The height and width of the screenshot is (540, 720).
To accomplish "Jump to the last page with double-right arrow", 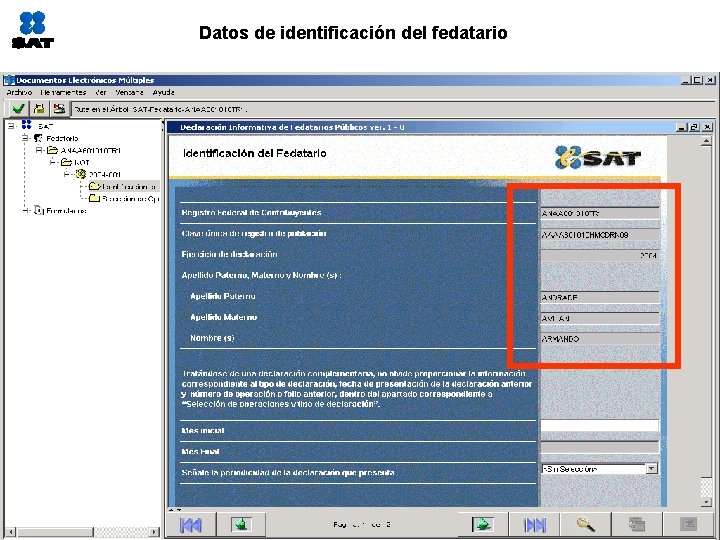I will pos(535,524).
